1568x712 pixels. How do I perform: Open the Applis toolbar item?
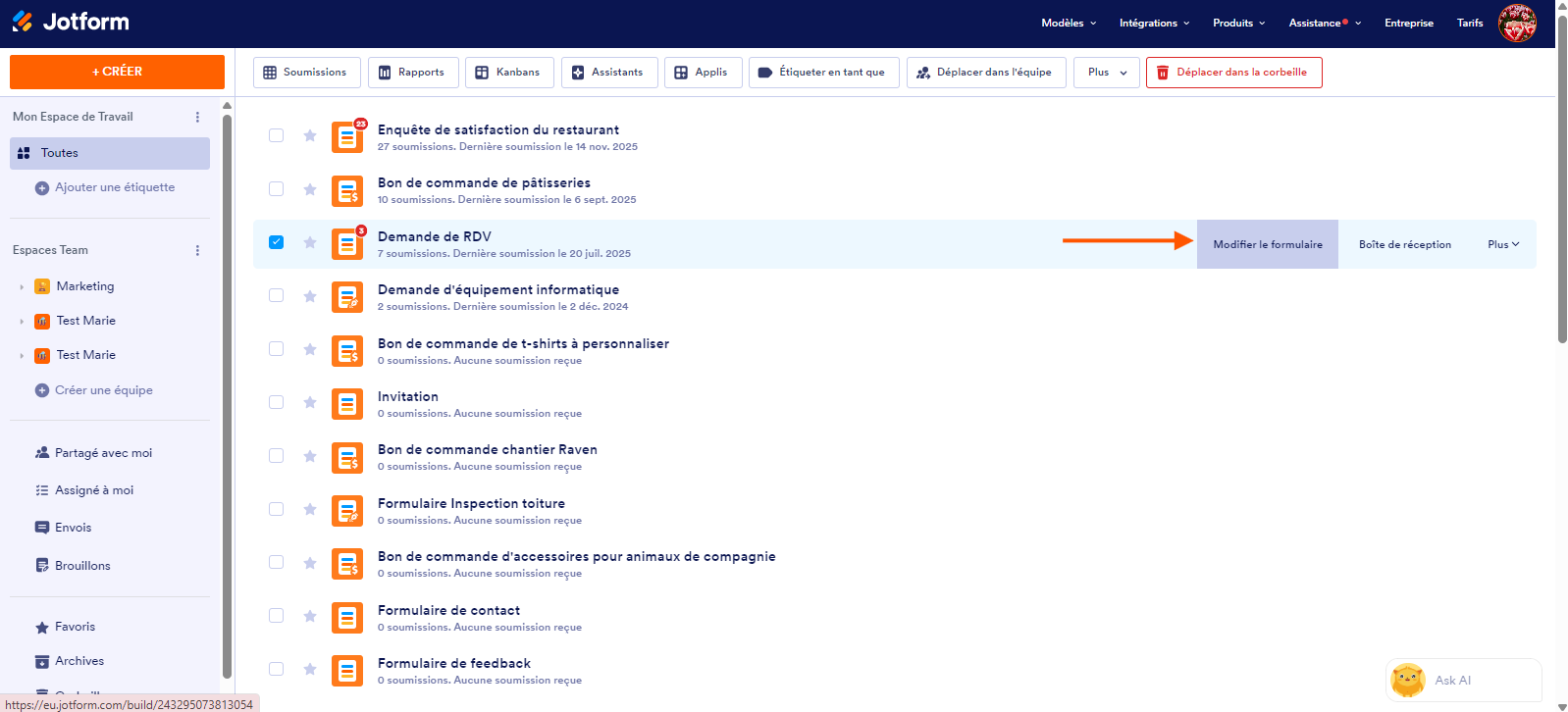pyautogui.click(x=704, y=73)
